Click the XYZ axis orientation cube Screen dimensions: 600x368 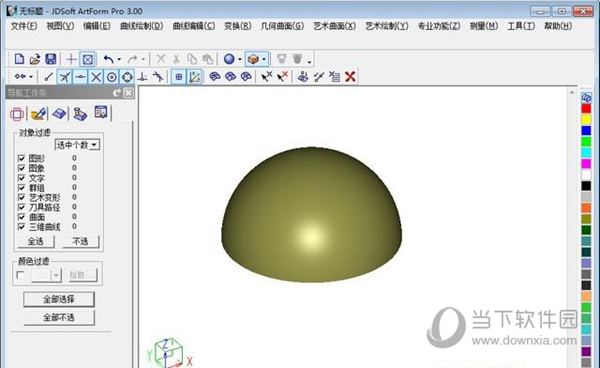[169, 353]
